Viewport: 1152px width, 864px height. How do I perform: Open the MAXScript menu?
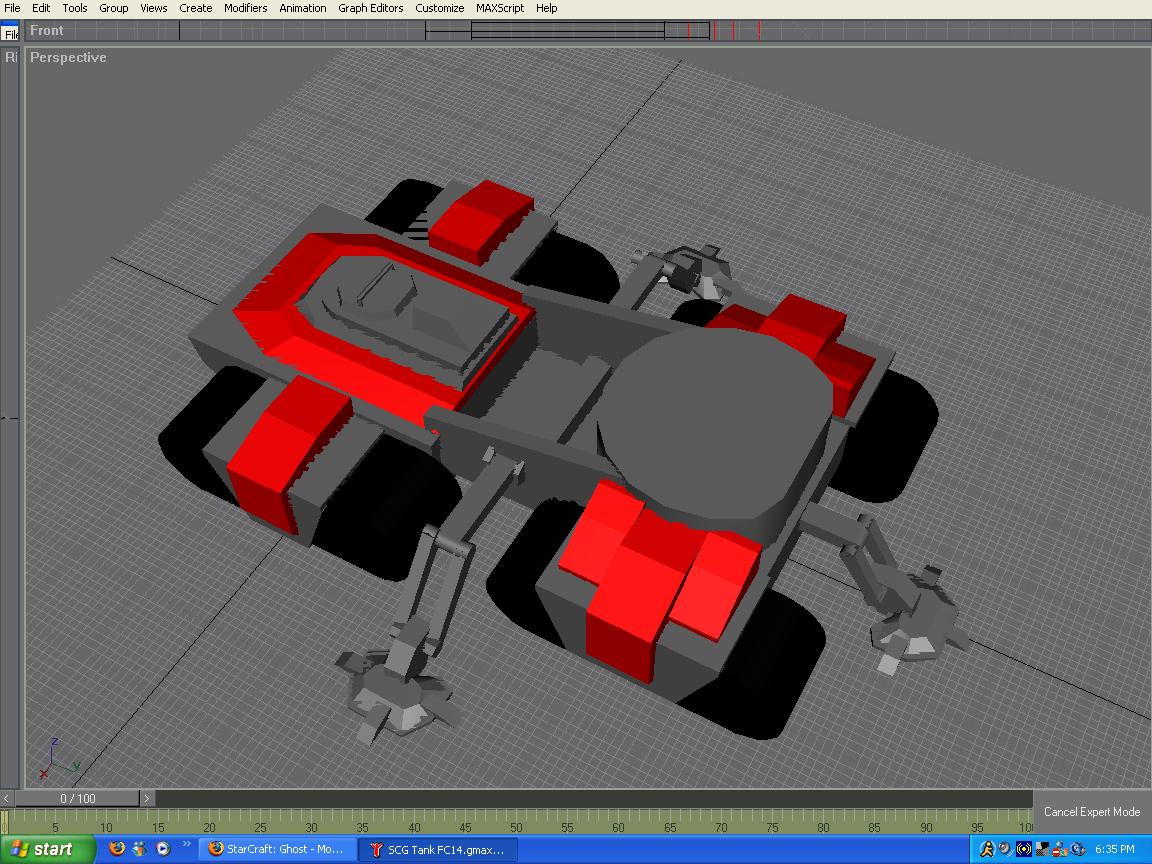pyautogui.click(x=500, y=8)
